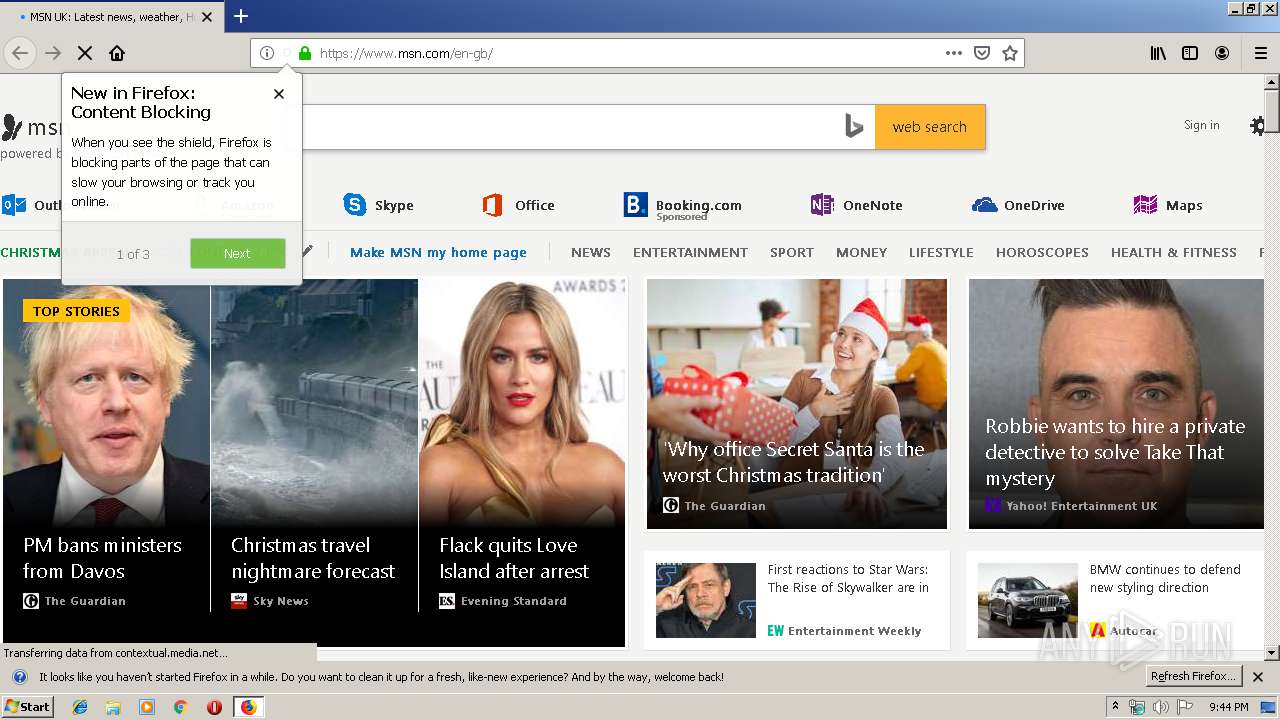
Task: Open Outlook shortcut icon
Action: click(x=14, y=205)
